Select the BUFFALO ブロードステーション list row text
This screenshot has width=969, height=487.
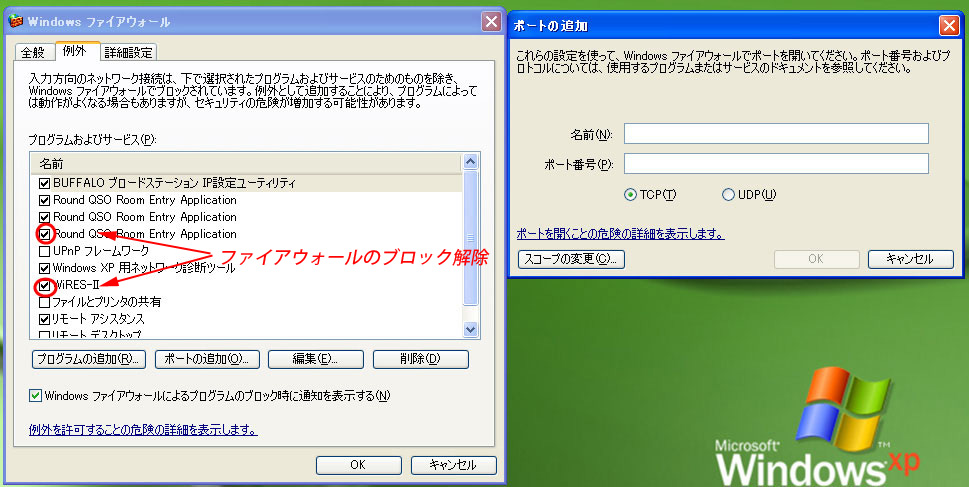(x=174, y=184)
